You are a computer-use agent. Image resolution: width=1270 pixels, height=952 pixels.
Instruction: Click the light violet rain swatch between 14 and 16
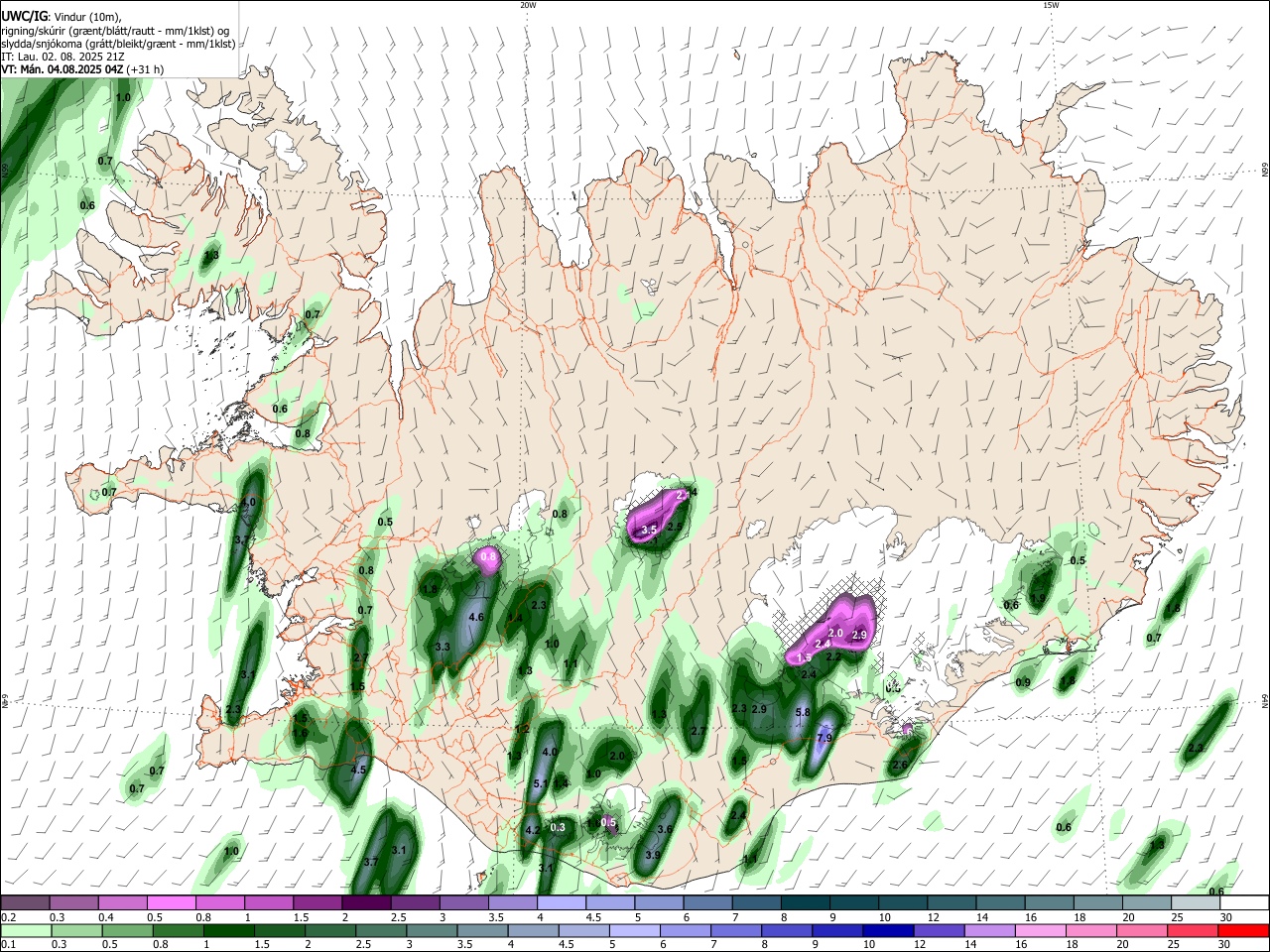[990, 930]
